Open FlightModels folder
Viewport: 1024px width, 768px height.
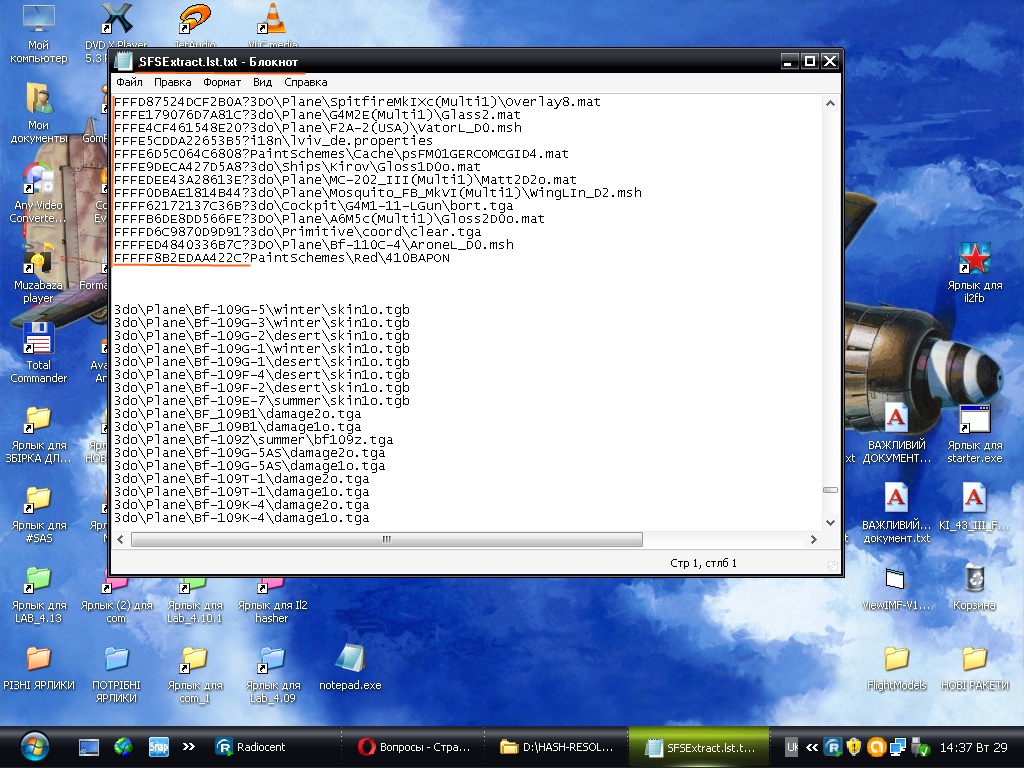click(x=897, y=667)
